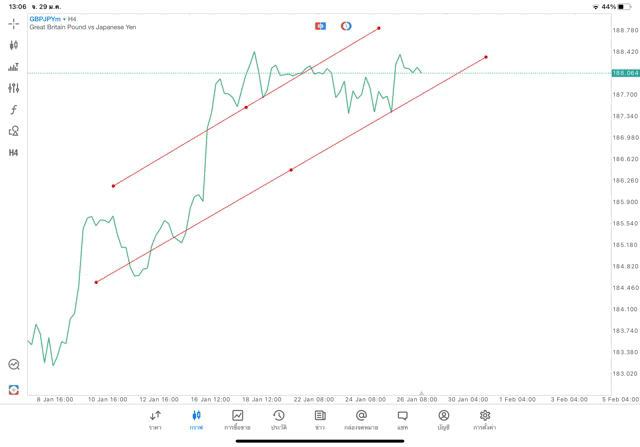The height and width of the screenshot is (447, 640).
Task: Open the ประวัติ history tab
Action: point(279,419)
